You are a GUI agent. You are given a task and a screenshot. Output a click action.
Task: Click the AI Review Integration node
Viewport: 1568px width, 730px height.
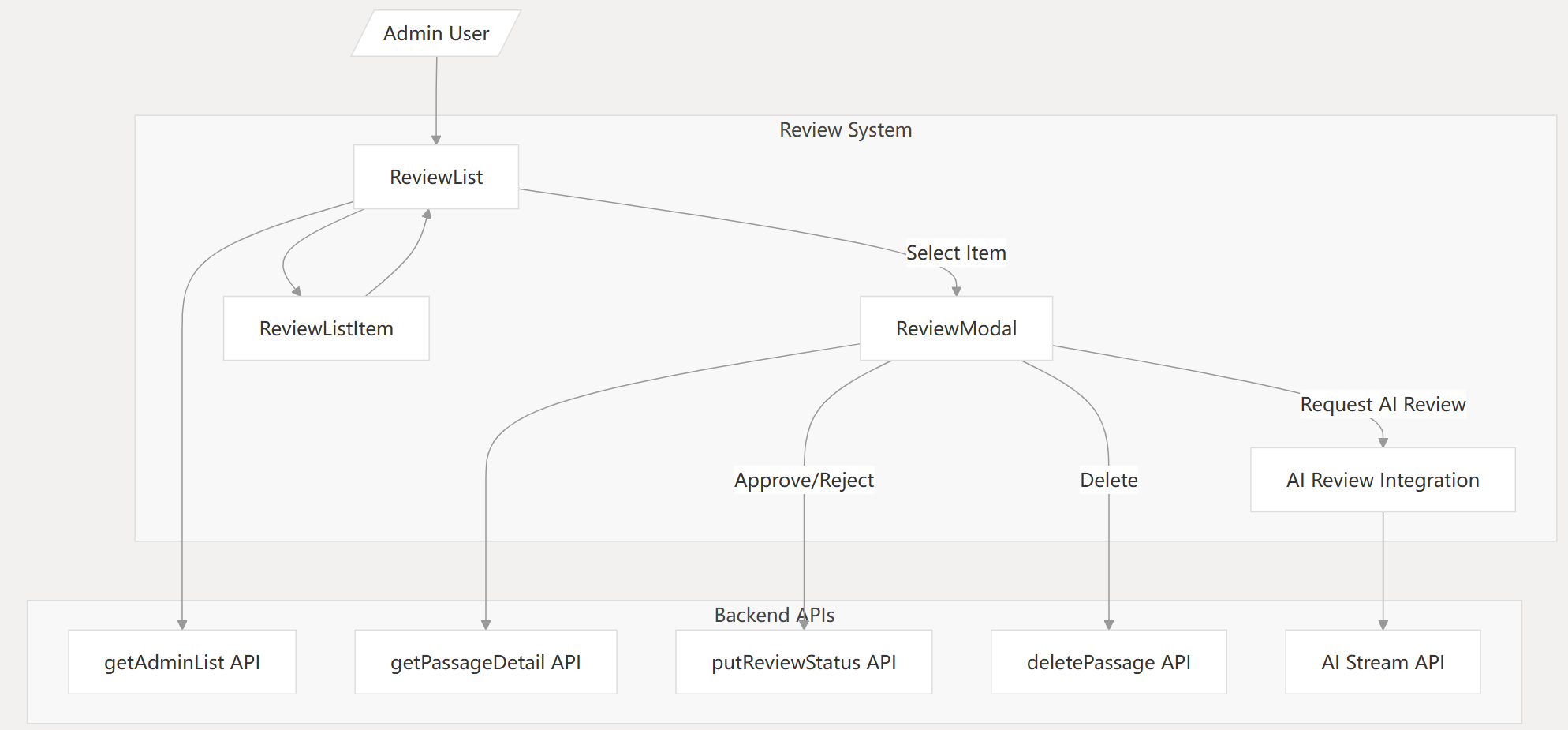tap(1382, 480)
